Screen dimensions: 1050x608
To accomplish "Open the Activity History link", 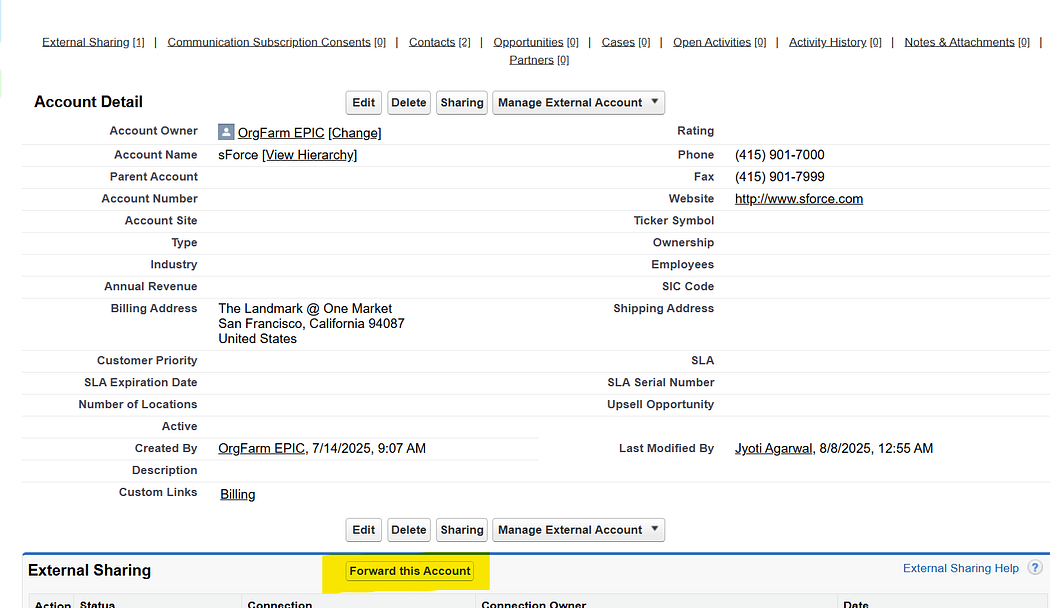I will pyautogui.click(x=827, y=42).
